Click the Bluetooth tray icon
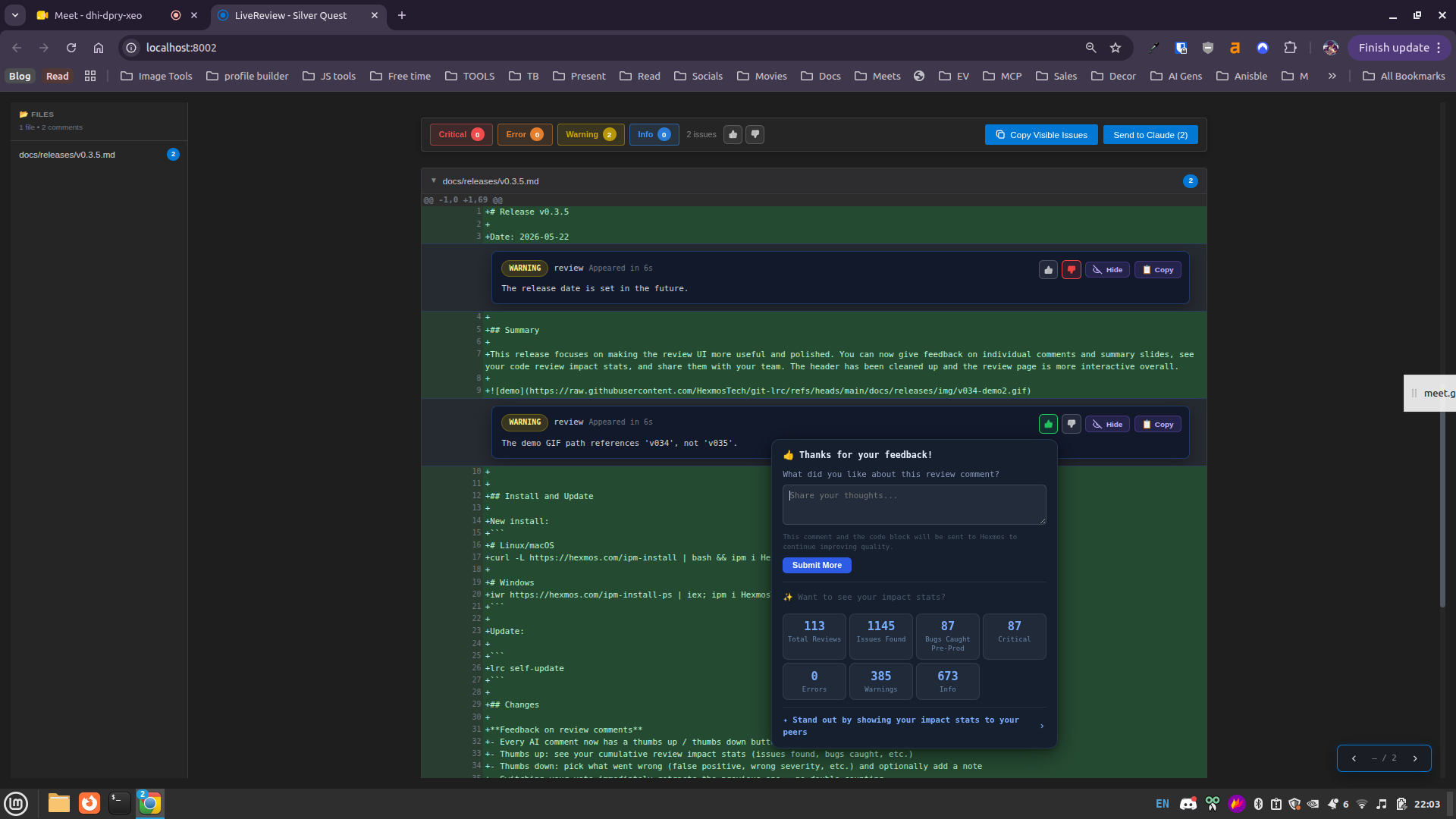Screen dimensions: 1456x819 coord(1258,804)
